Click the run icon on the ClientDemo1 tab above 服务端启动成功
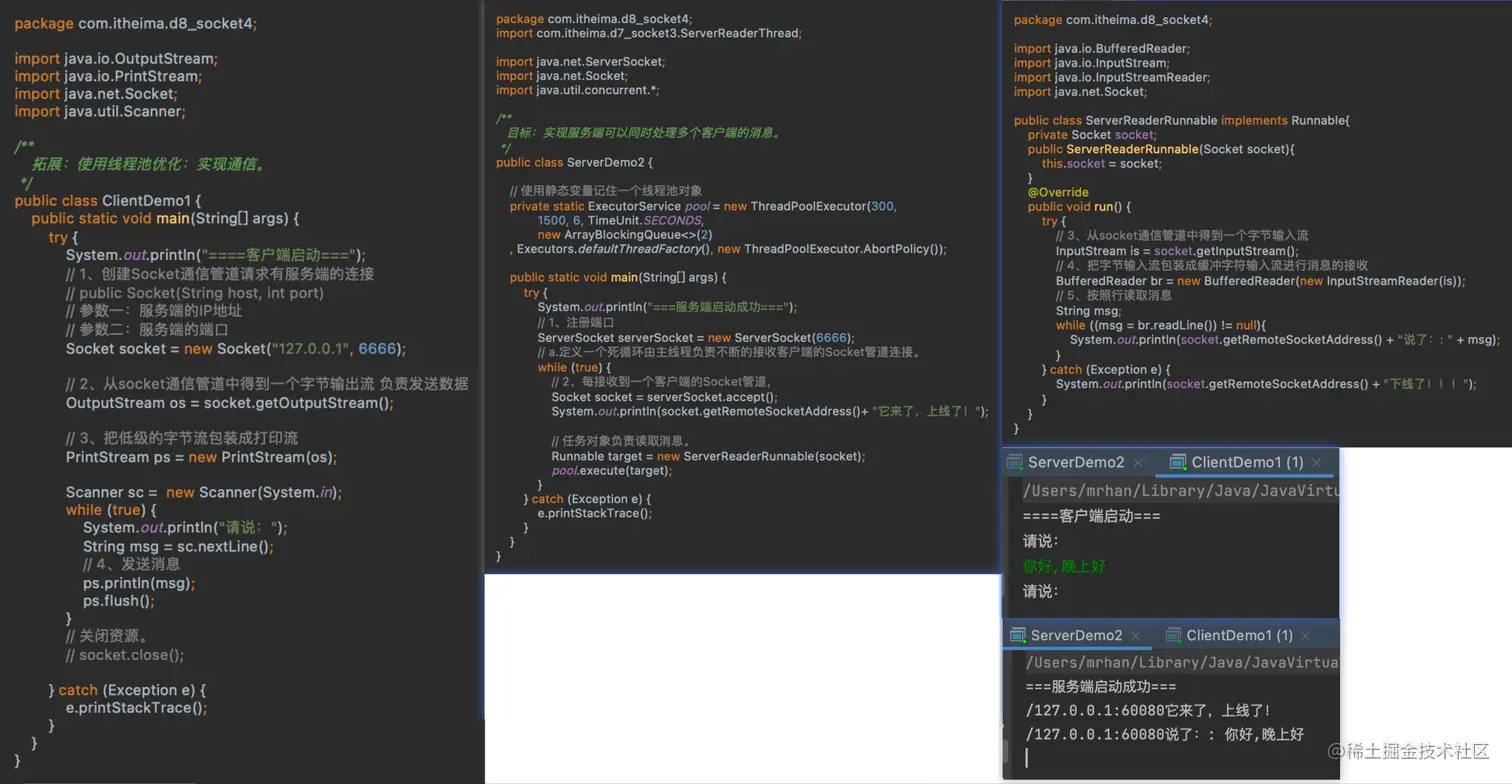 tap(1173, 635)
